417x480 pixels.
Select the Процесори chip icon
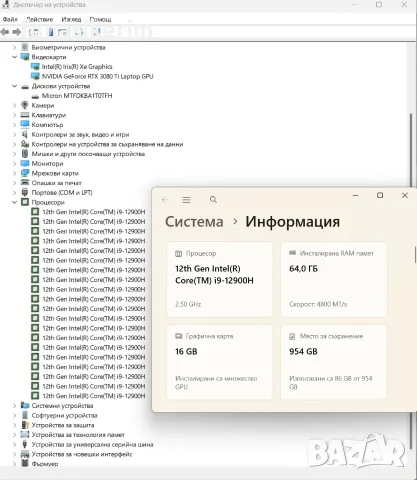(25, 202)
